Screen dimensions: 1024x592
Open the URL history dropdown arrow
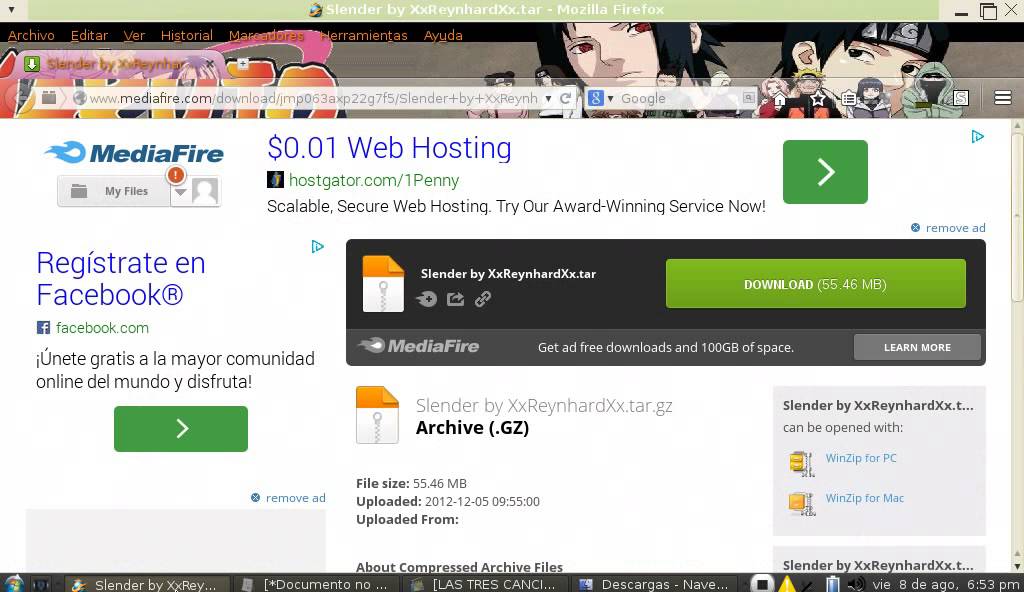548,99
